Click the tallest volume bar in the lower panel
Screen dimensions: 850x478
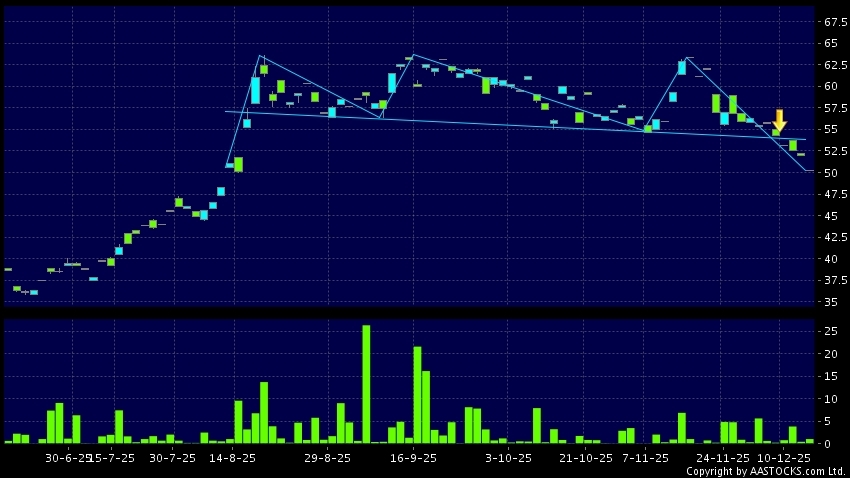pyautogui.click(x=366, y=384)
